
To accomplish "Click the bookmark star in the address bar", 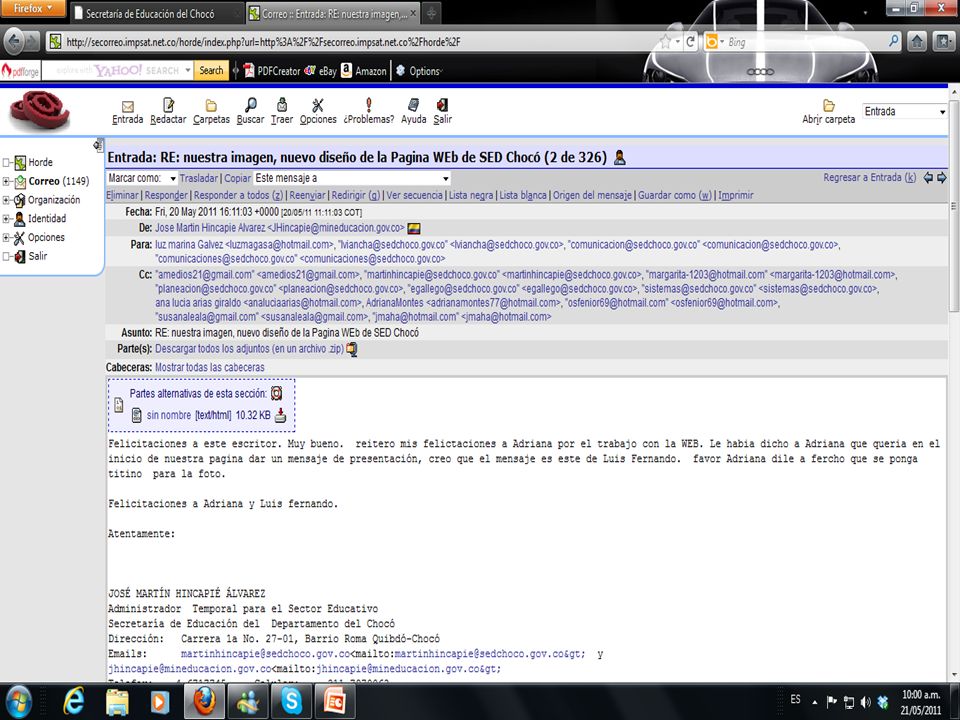I will tap(666, 42).
